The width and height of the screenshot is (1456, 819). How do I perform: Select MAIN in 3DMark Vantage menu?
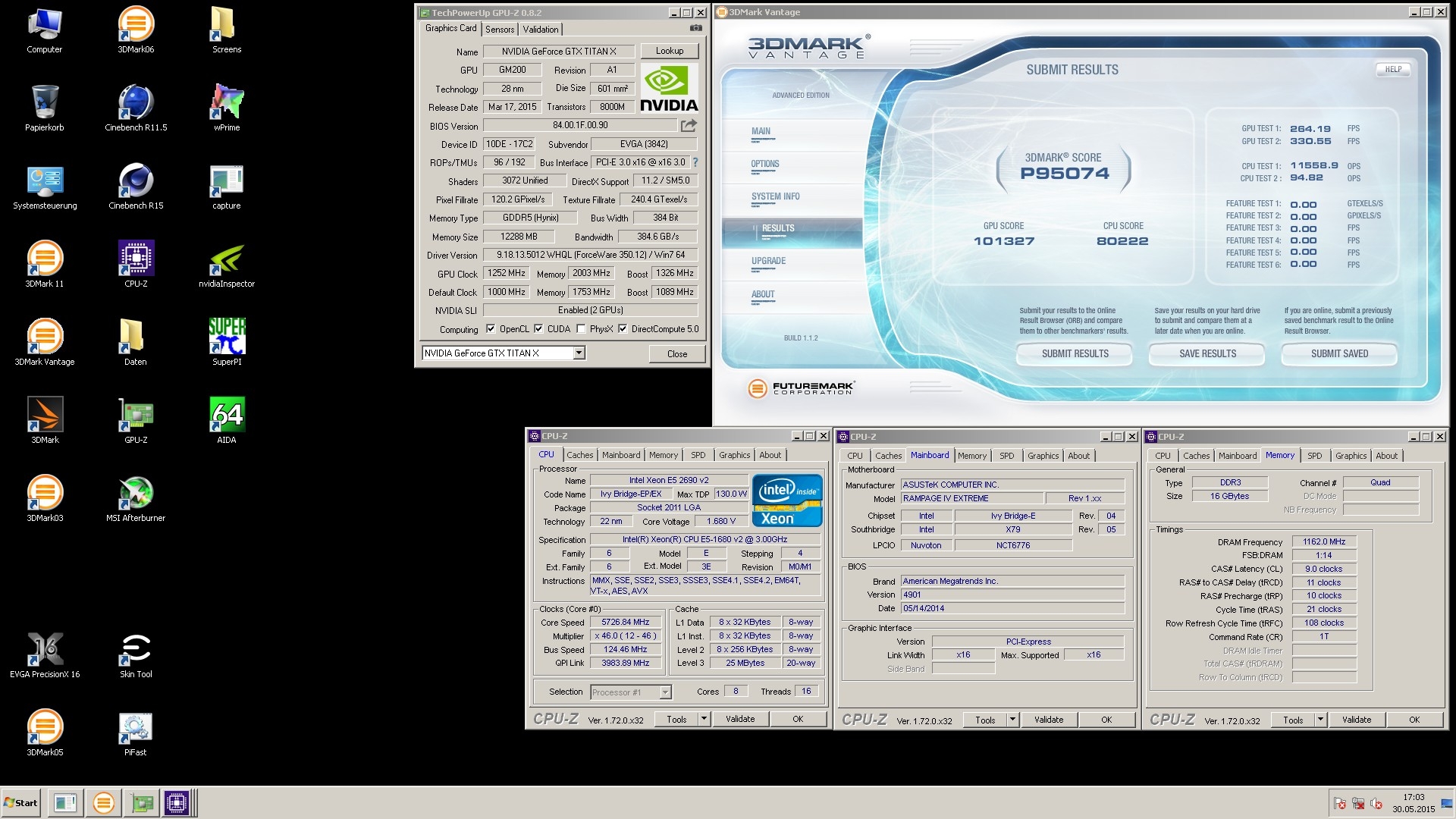pyautogui.click(x=761, y=132)
